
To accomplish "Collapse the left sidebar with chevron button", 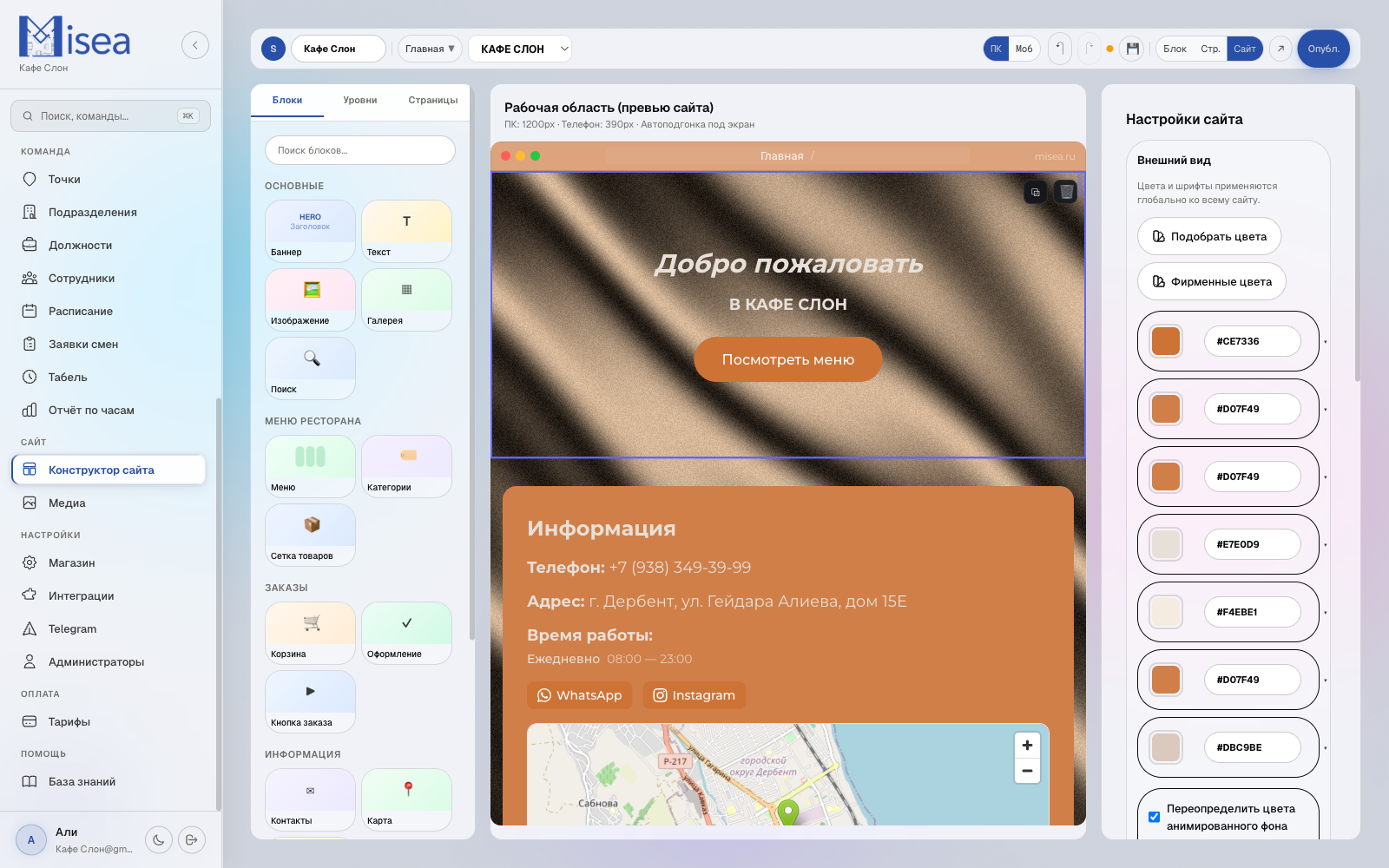I will 195,45.
